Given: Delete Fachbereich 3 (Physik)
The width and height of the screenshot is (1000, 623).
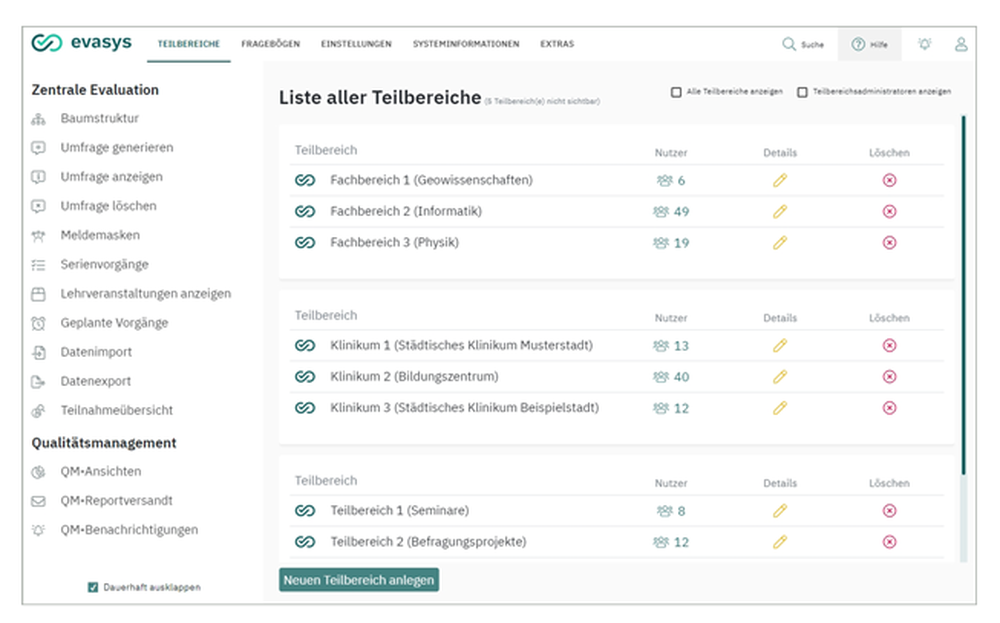Looking at the screenshot, I should click(889, 243).
